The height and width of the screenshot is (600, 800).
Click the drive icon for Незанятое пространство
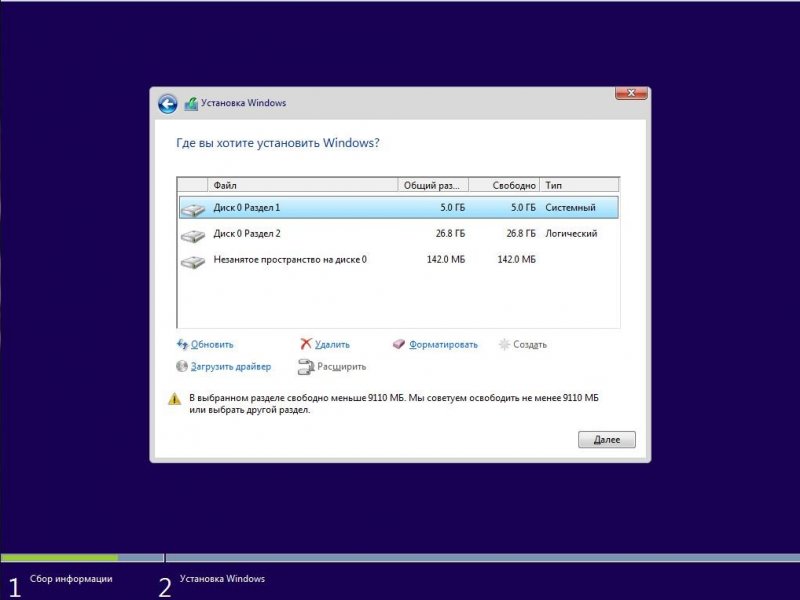point(193,261)
